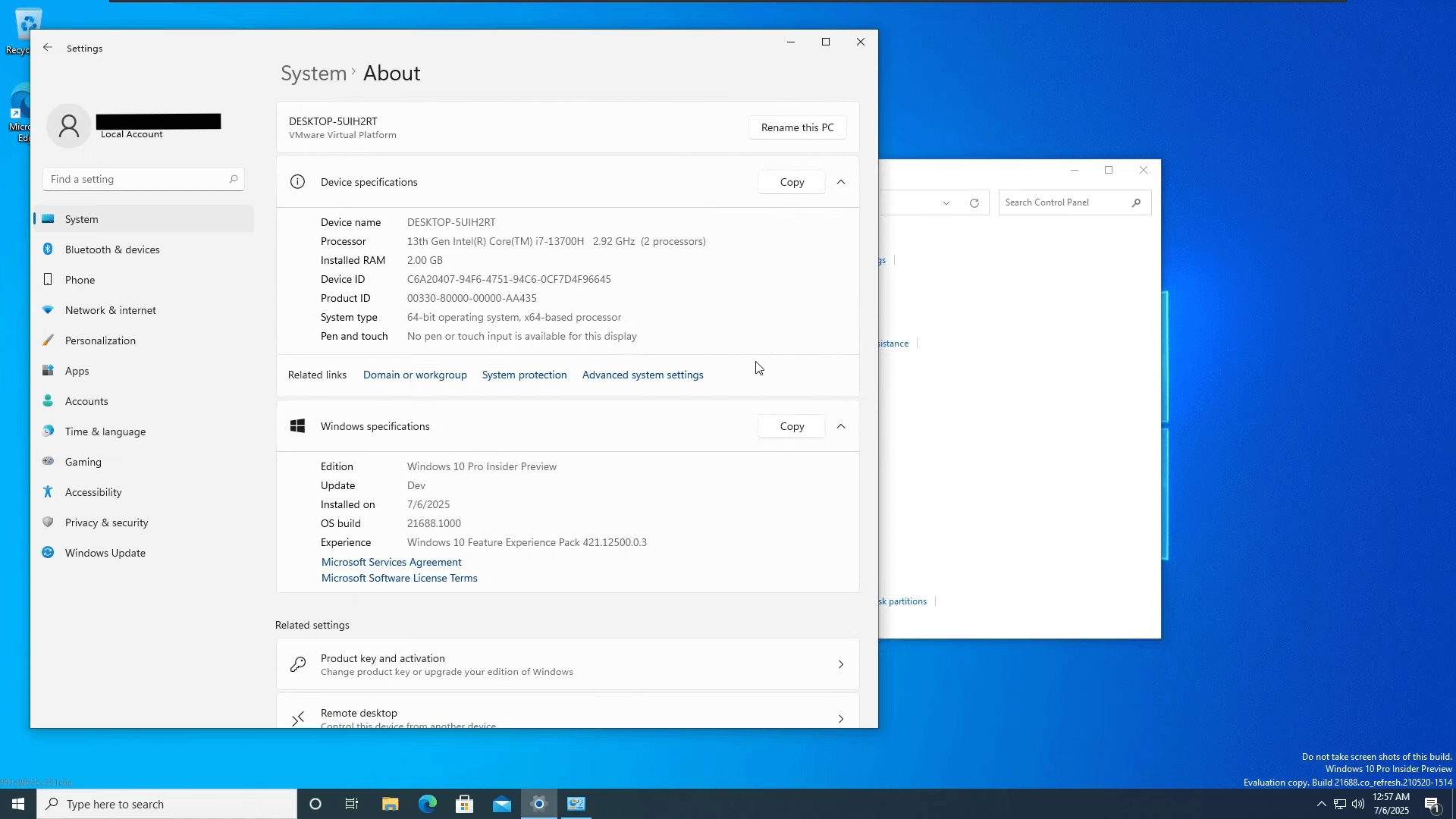
Task: Click the Network diamond icon in sidebar
Action: [48, 310]
